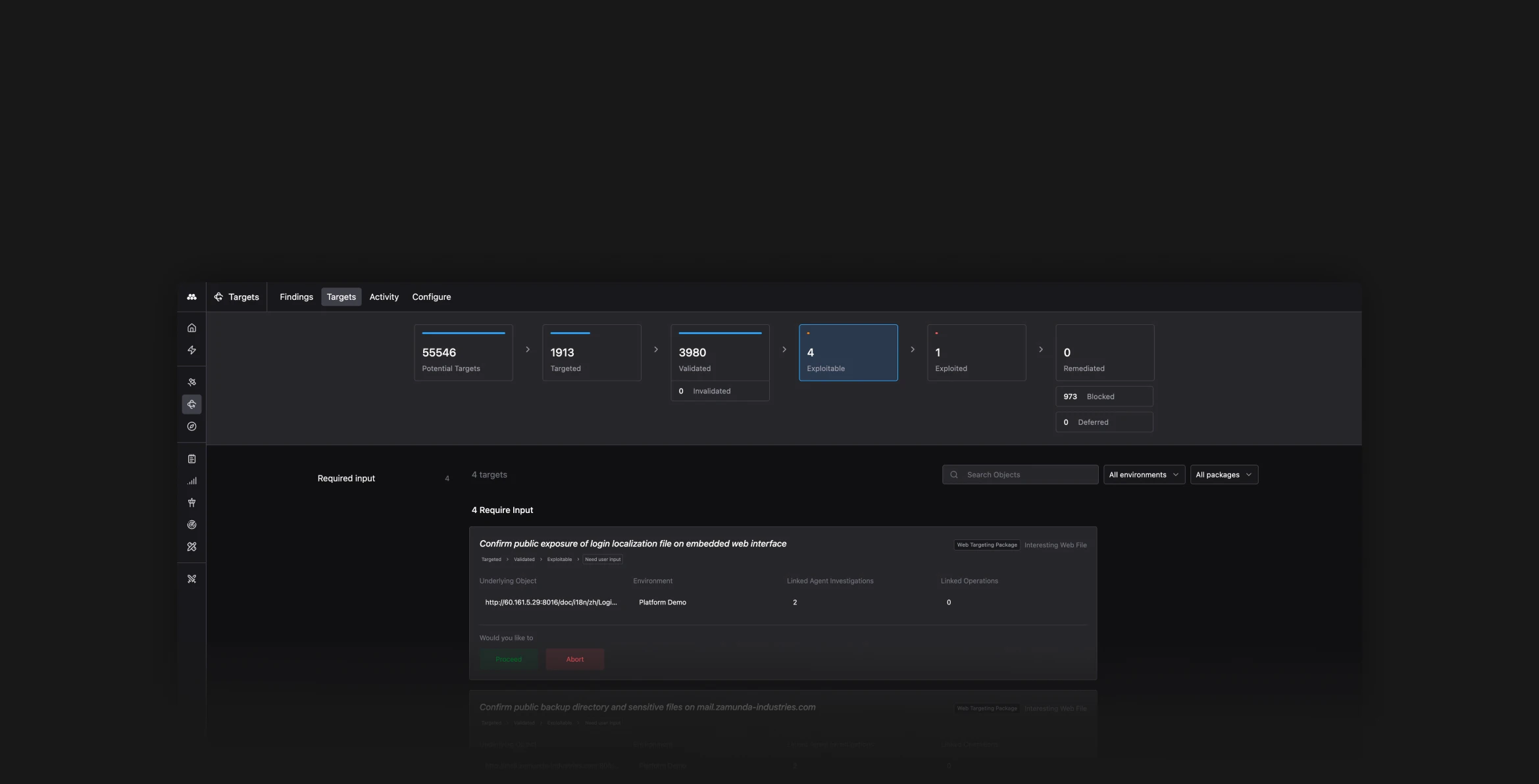
Task: Click the 973 Blocked sub-card
Action: (1105, 397)
